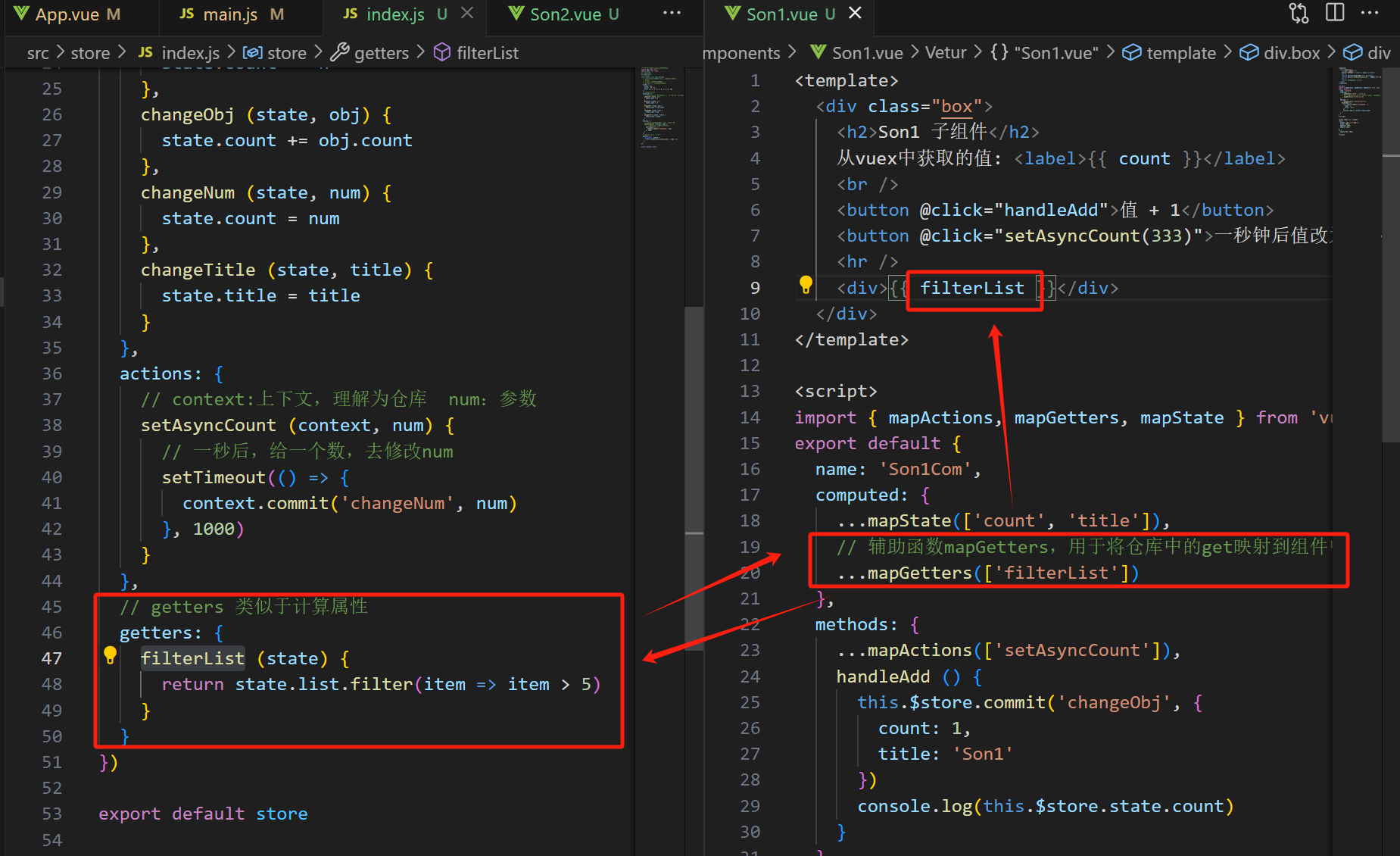Image resolution: width=1400 pixels, height=856 pixels.
Task: Click the name 'Son1Com' property line
Action: pos(898,469)
